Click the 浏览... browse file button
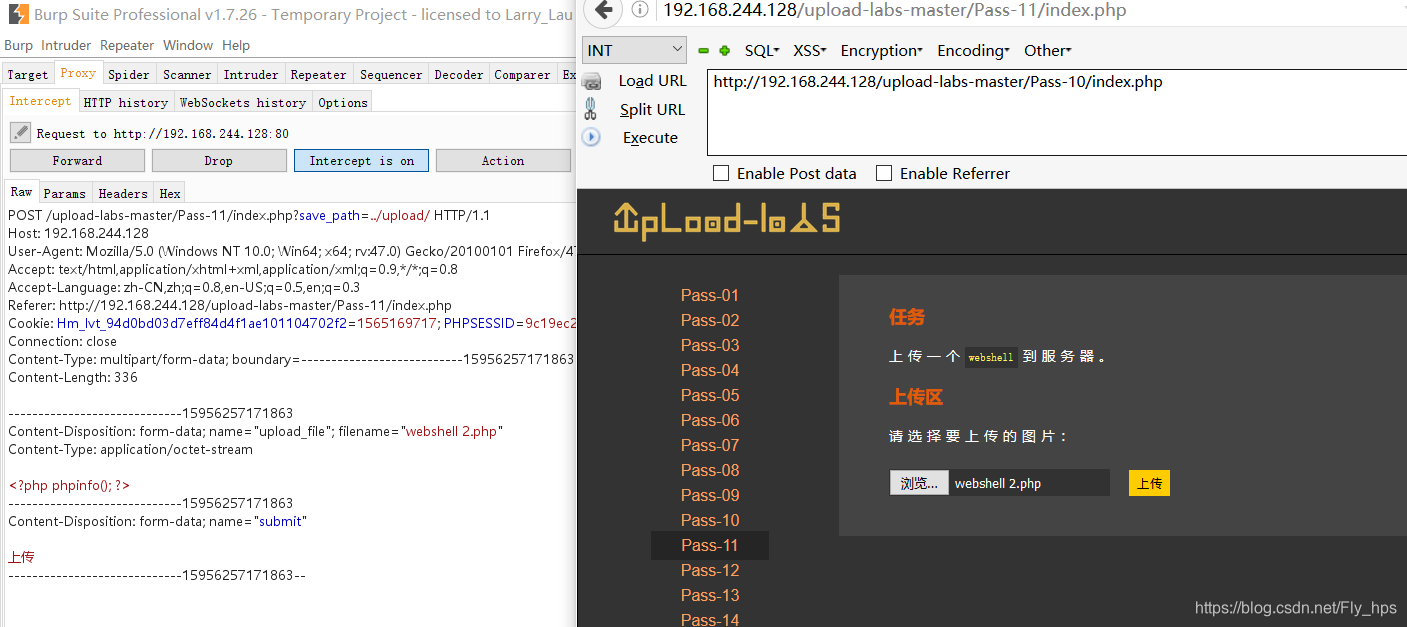This screenshot has height=627, width=1407. point(919,483)
